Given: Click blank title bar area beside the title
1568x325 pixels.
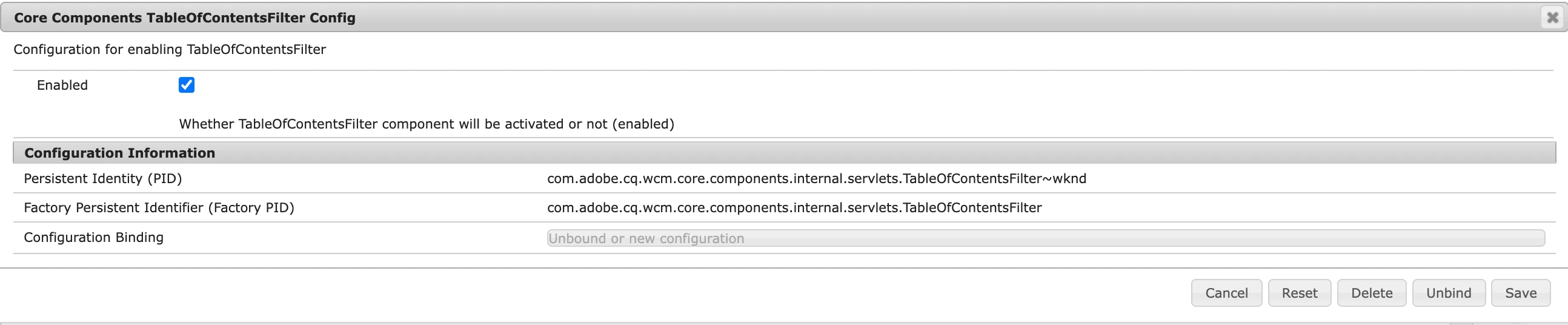Looking at the screenshot, I should 852,18.
